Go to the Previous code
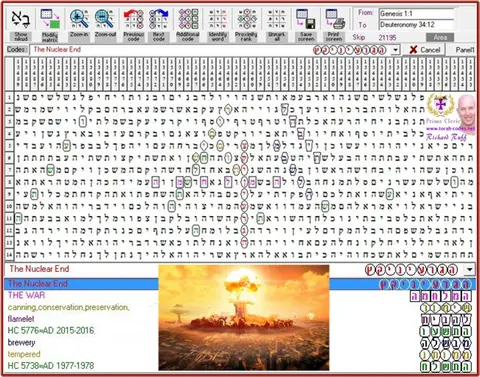The image size is (480, 377). click(134, 19)
